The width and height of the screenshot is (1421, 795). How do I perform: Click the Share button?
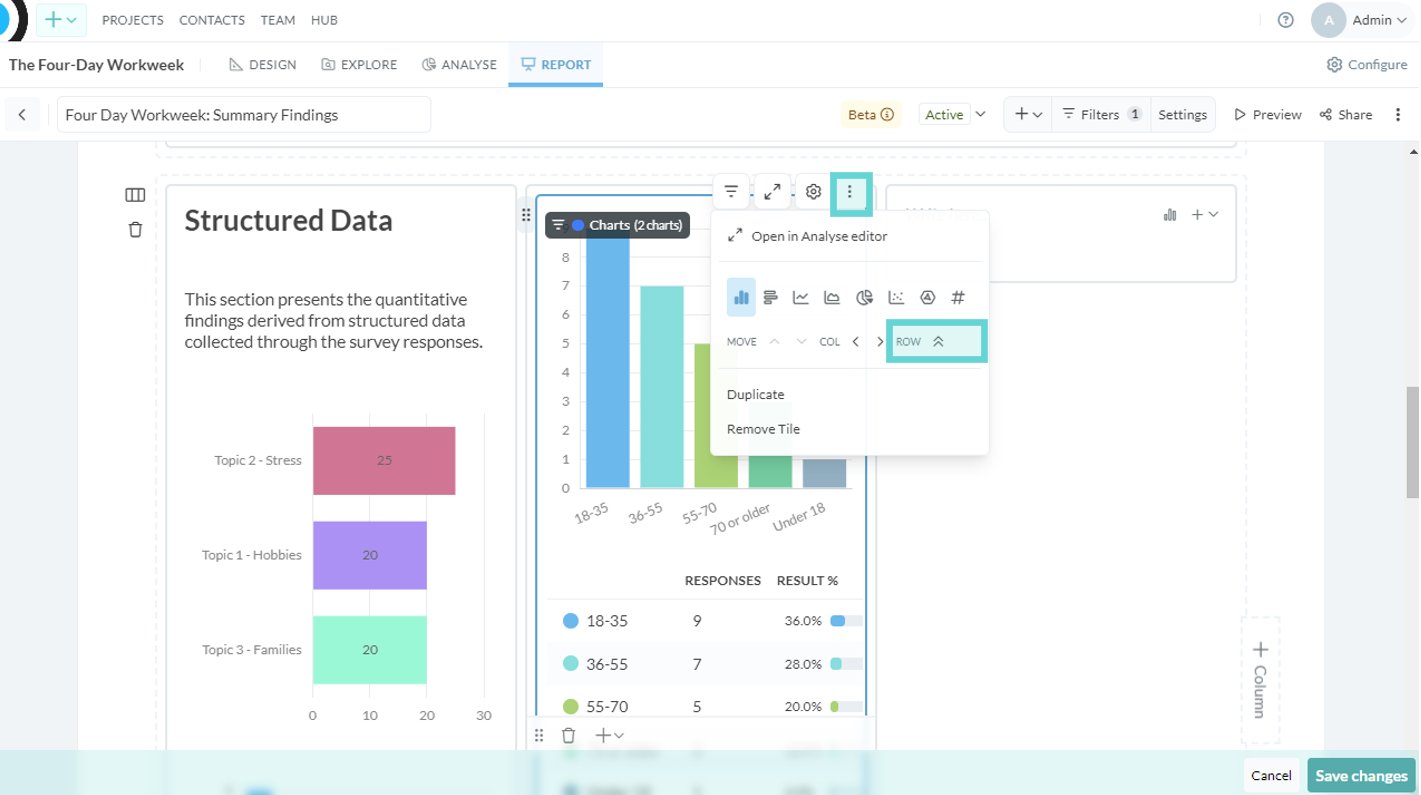[1346, 115]
